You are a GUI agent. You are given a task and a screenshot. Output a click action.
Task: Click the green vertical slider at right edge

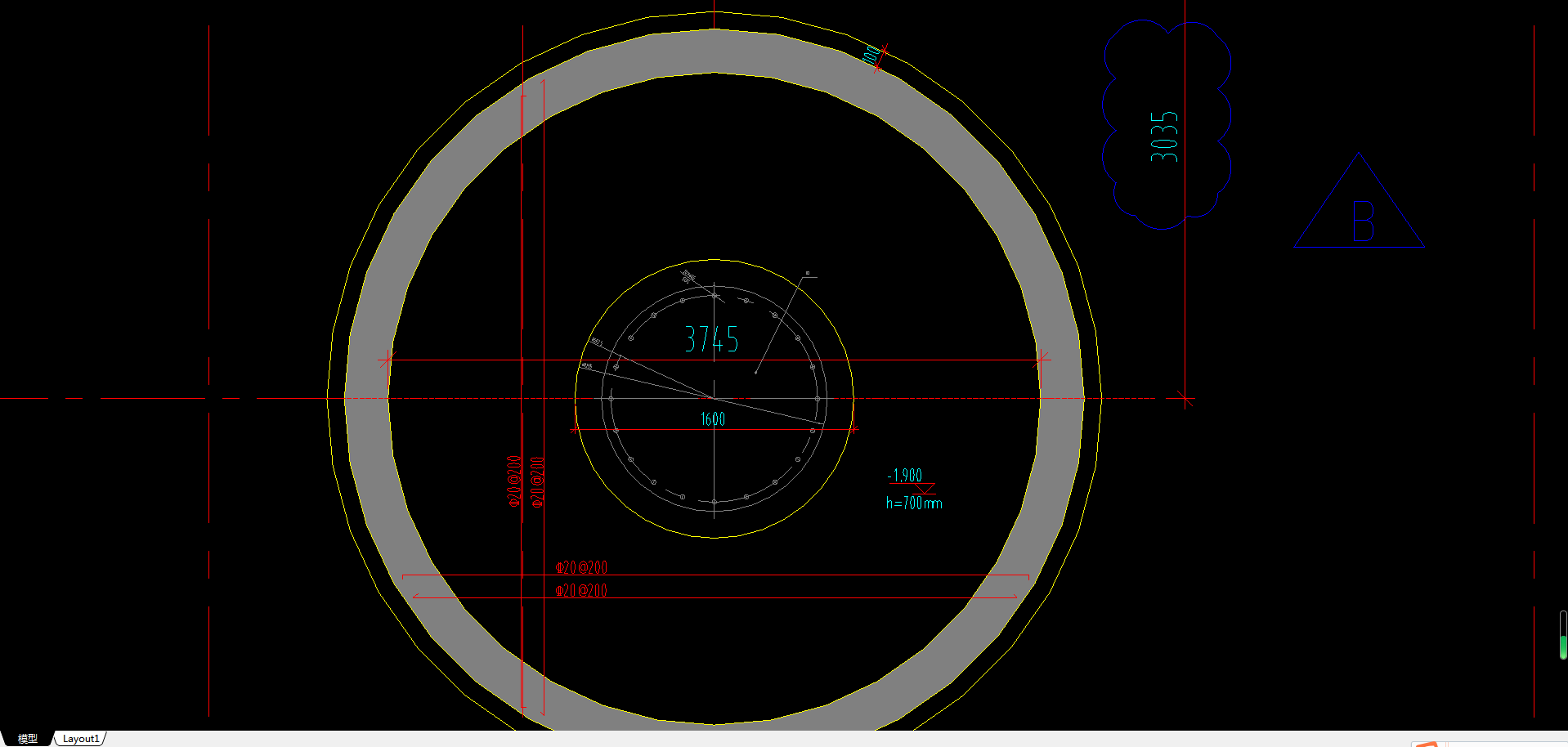tap(1563, 635)
